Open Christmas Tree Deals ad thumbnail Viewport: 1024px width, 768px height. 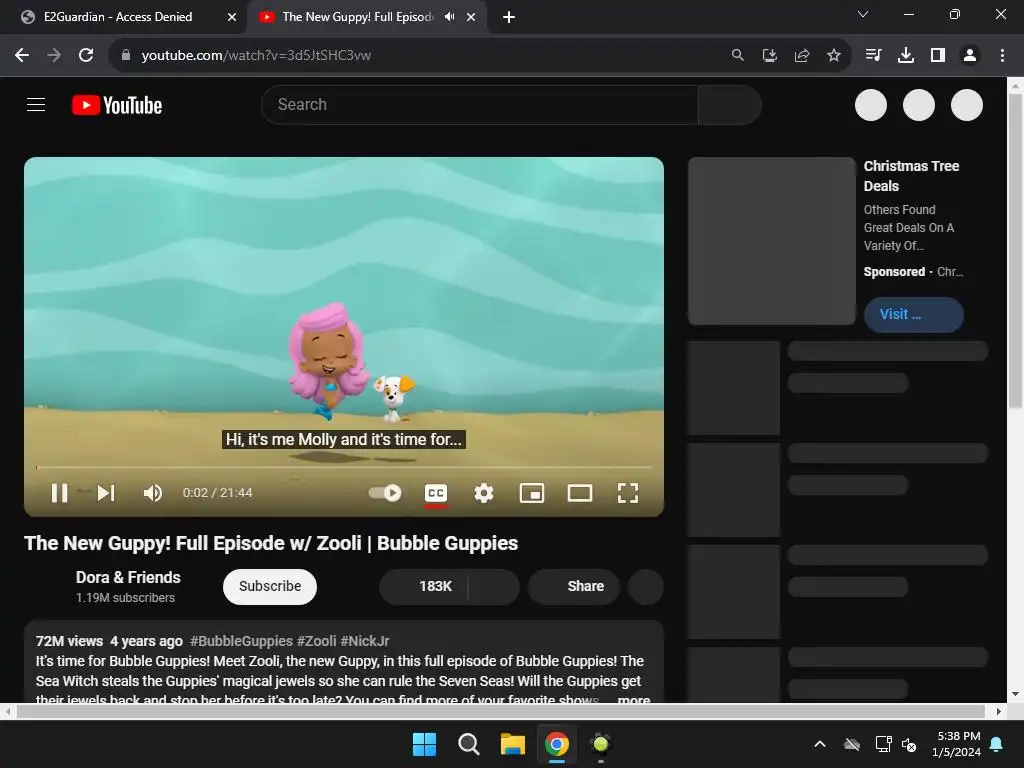(772, 240)
